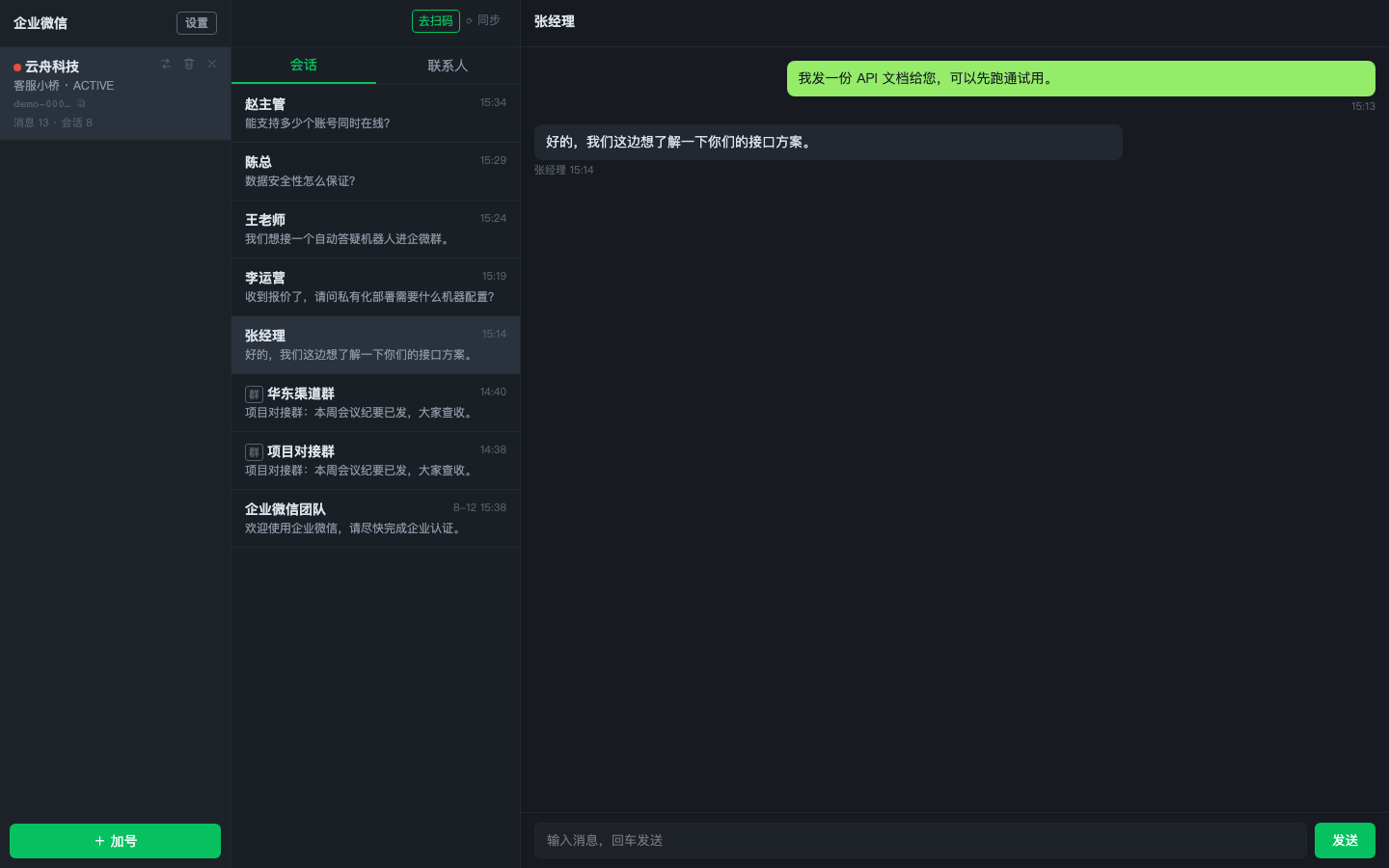Open conversation with 陈总
Screen dimensions: 1389x868
tap(375, 172)
